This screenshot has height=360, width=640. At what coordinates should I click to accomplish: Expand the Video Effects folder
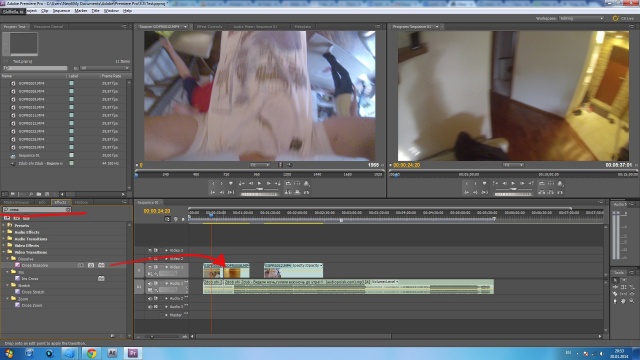pos(4,246)
